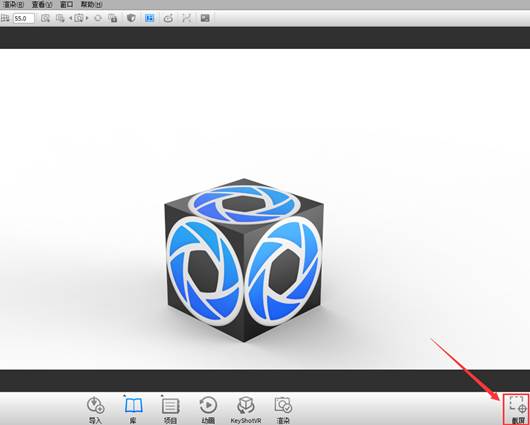This screenshot has height=425, width=530.
Task: Open the 动画 animation panel
Action: coord(208,409)
